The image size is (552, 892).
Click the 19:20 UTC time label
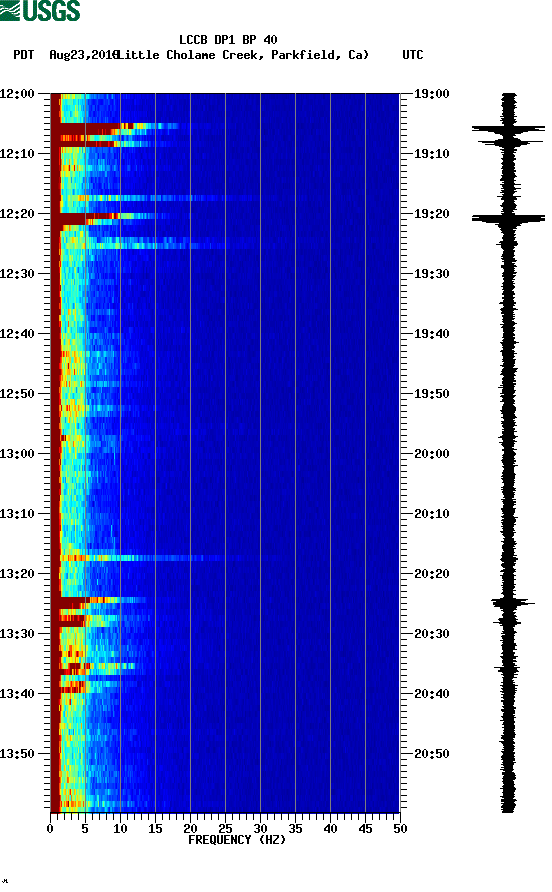click(431, 214)
